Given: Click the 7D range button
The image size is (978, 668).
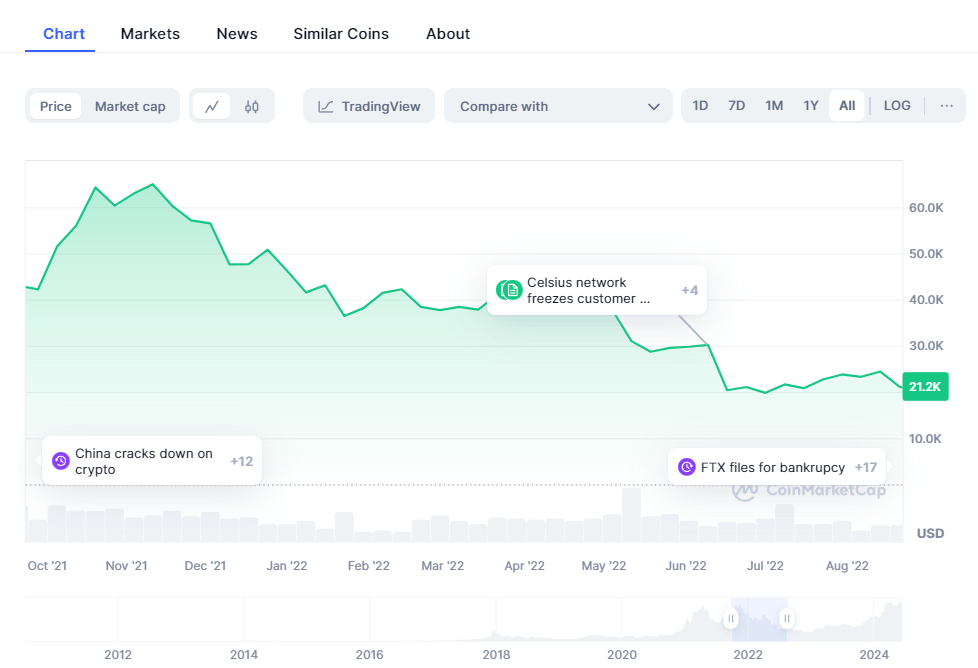Looking at the screenshot, I should (x=737, y=104).
